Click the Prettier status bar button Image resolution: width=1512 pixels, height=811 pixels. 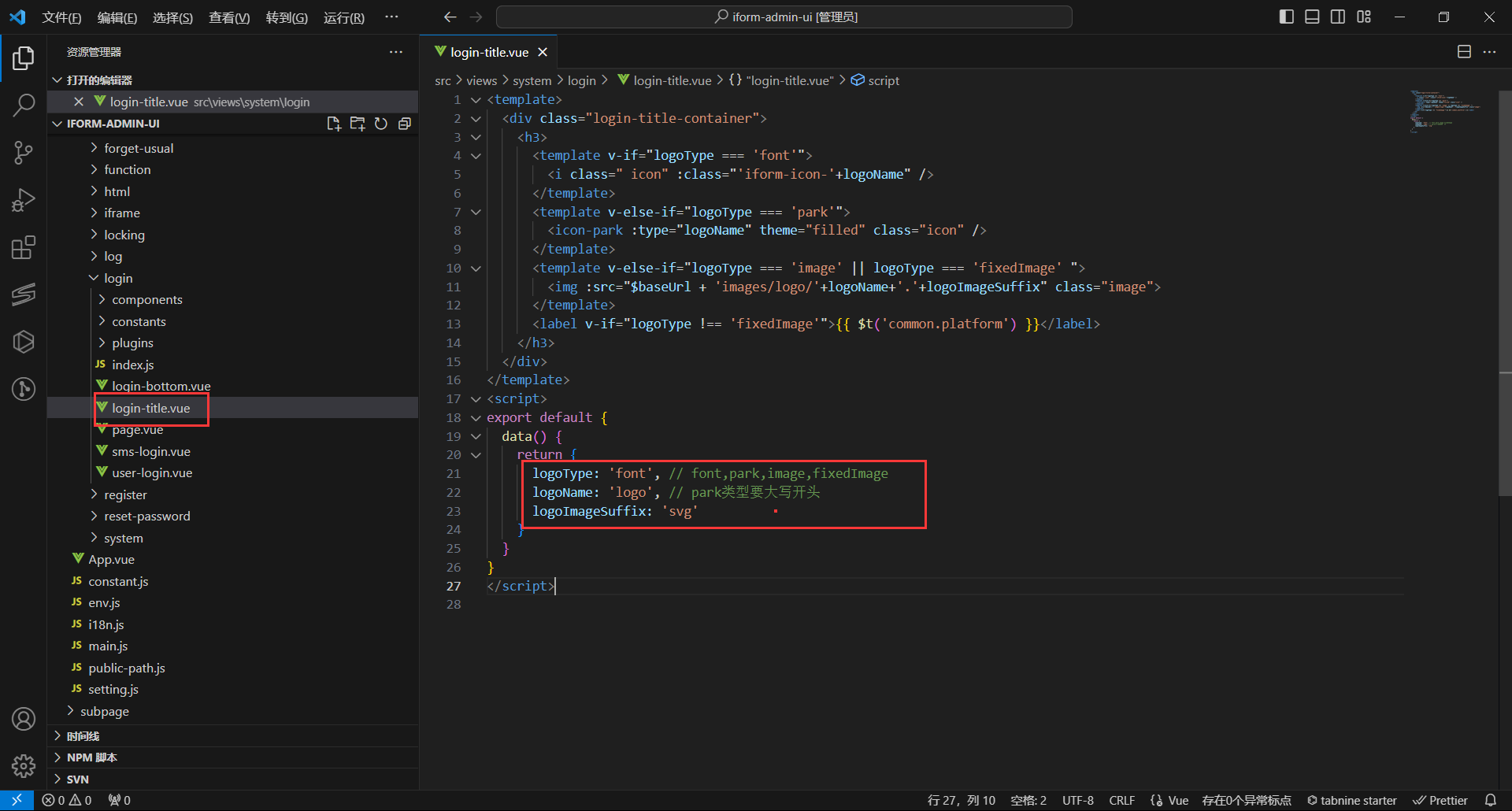coord(1440,800)
